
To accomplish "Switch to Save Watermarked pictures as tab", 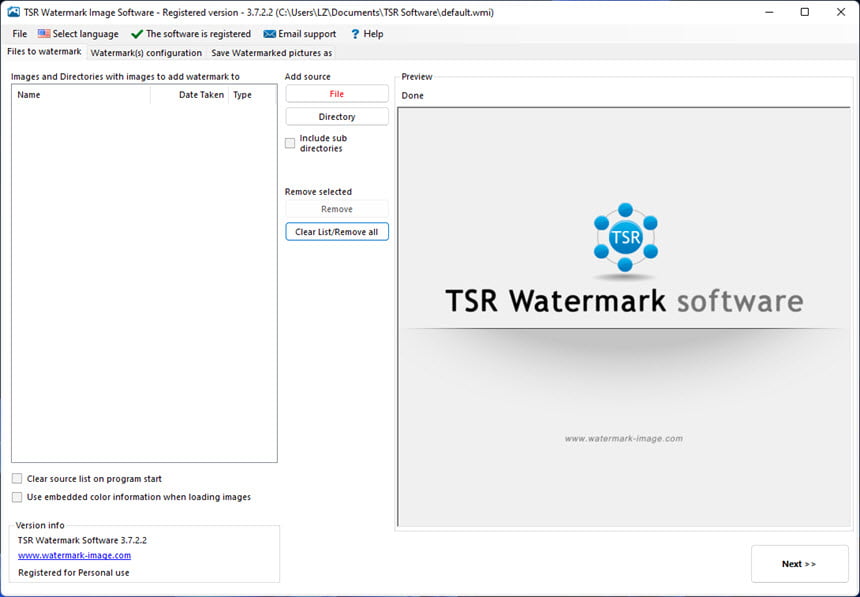I will pos(271,53).
